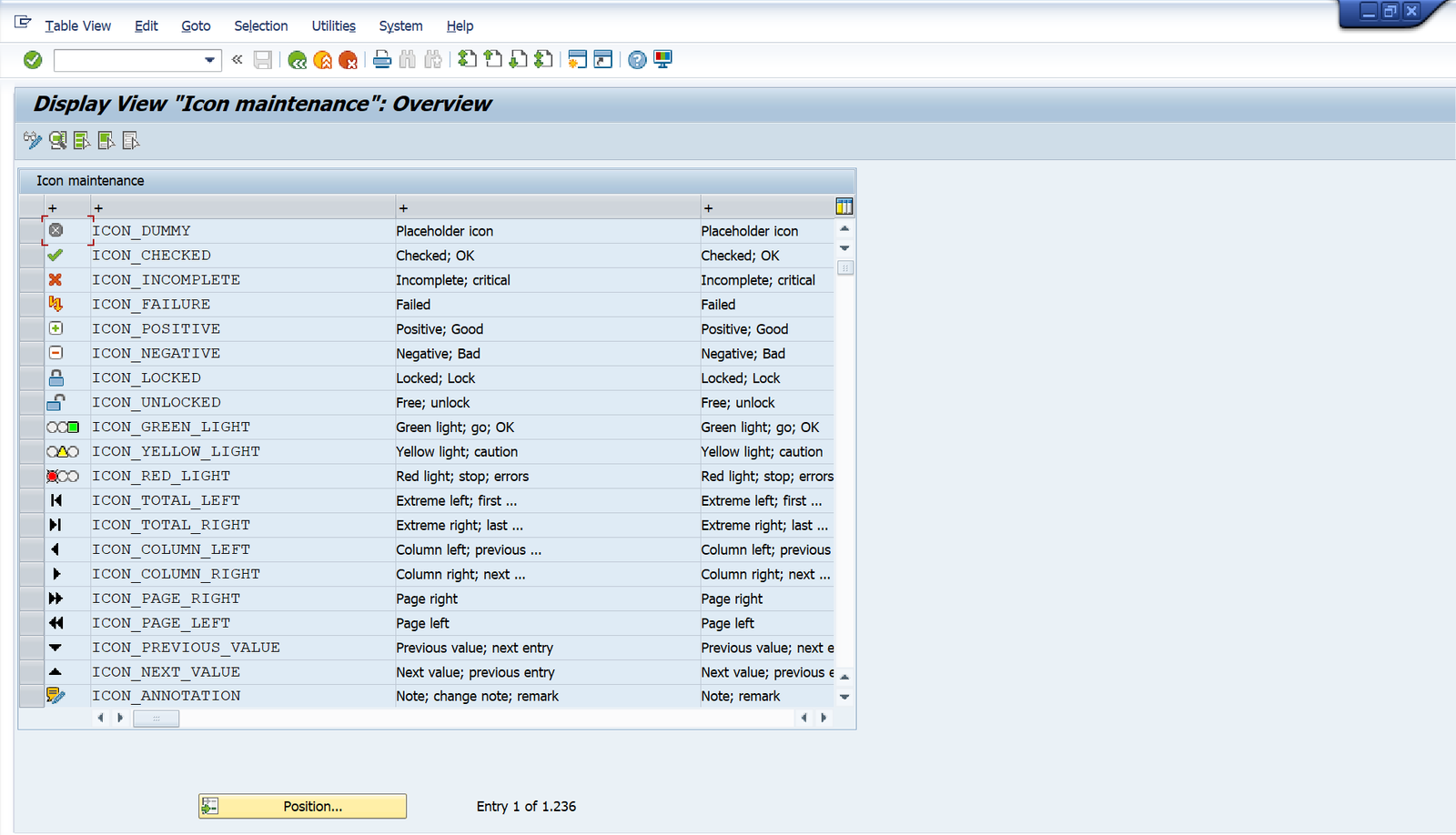Image resolution: width=1456 pixels, height=835 pixels.
Task: Click the Select Block icon
Action: click(106, 140)
